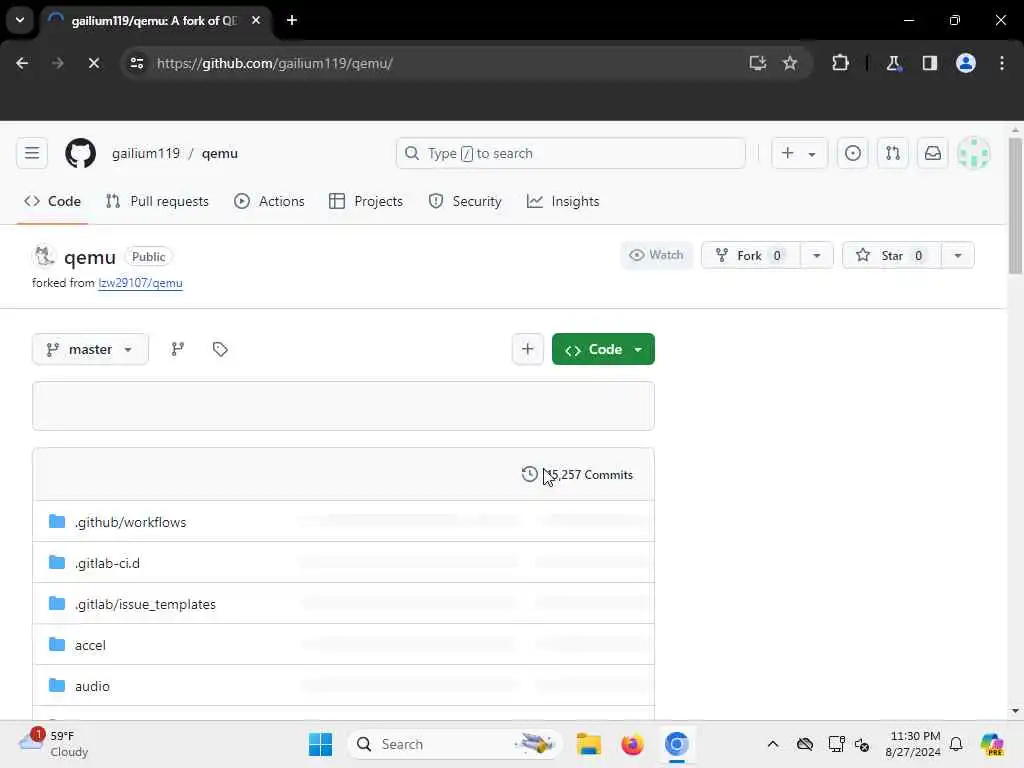Click the audio folder icon
This screenshot has width=1024, height=768.
coord(57,685)
